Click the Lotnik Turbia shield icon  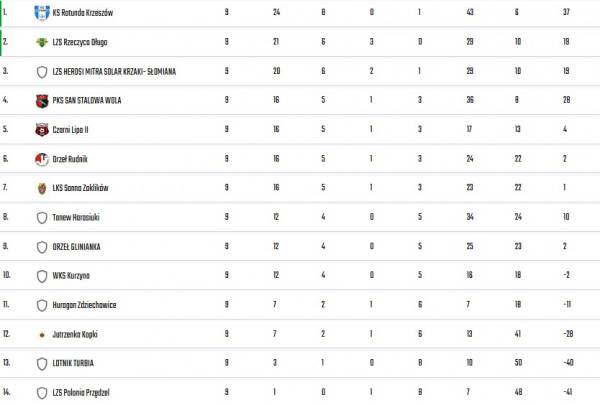41,363
